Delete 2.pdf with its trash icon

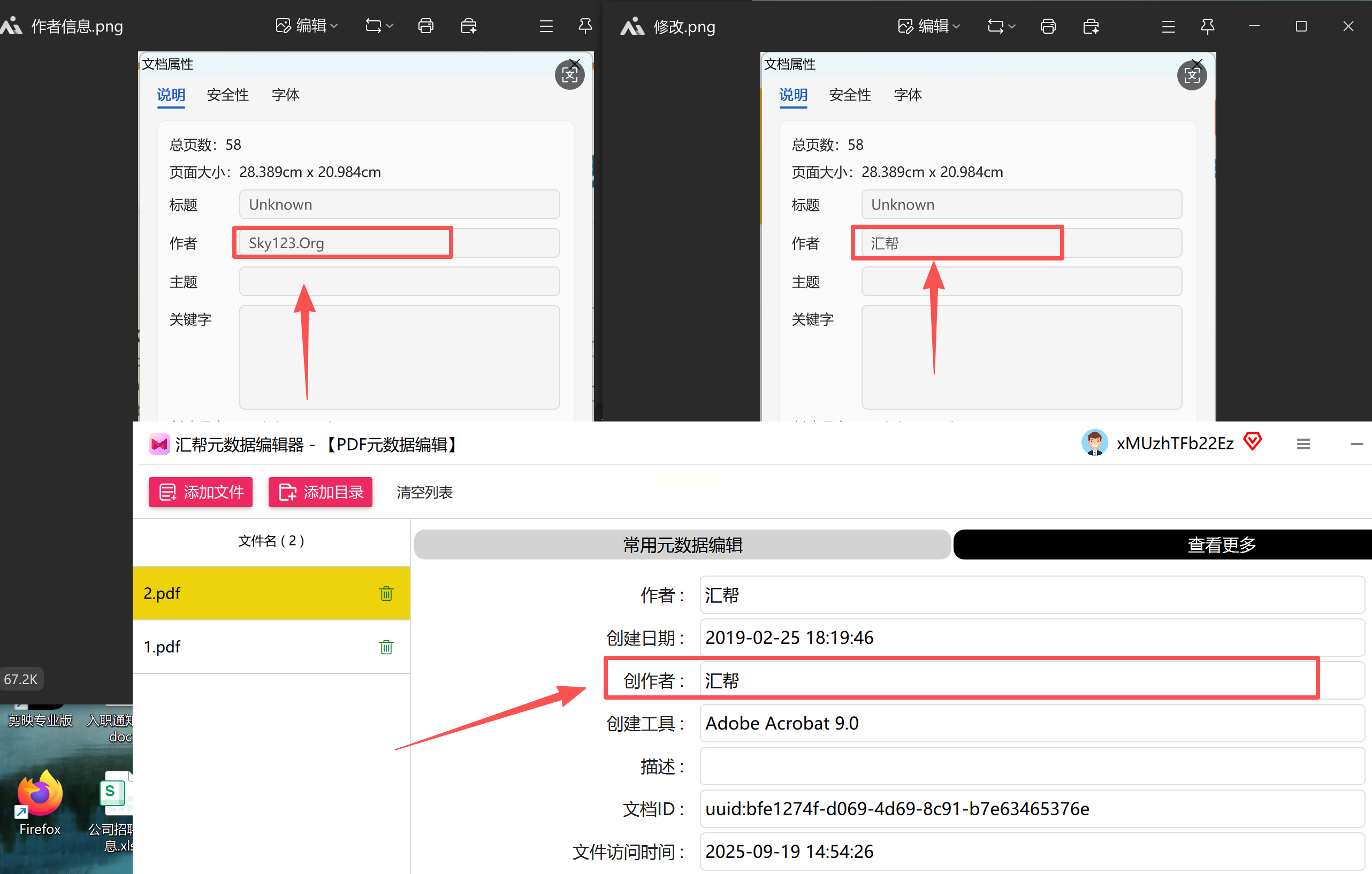click(x=386, y=593)
